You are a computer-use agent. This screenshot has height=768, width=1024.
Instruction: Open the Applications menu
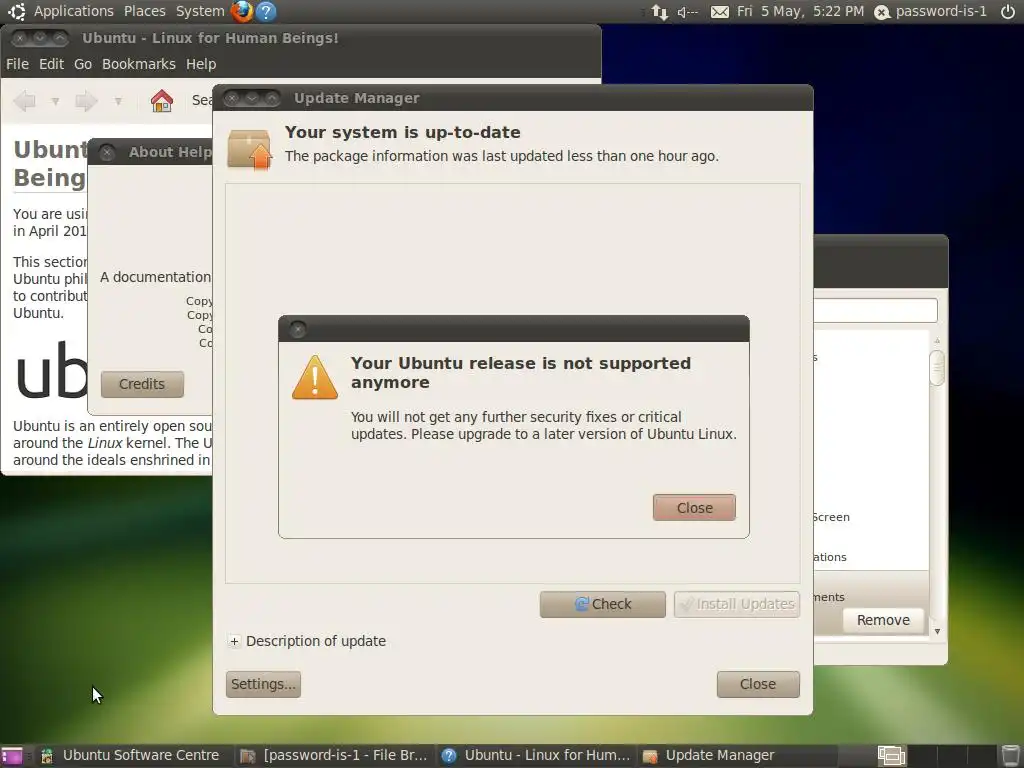(x=73, y=11)
